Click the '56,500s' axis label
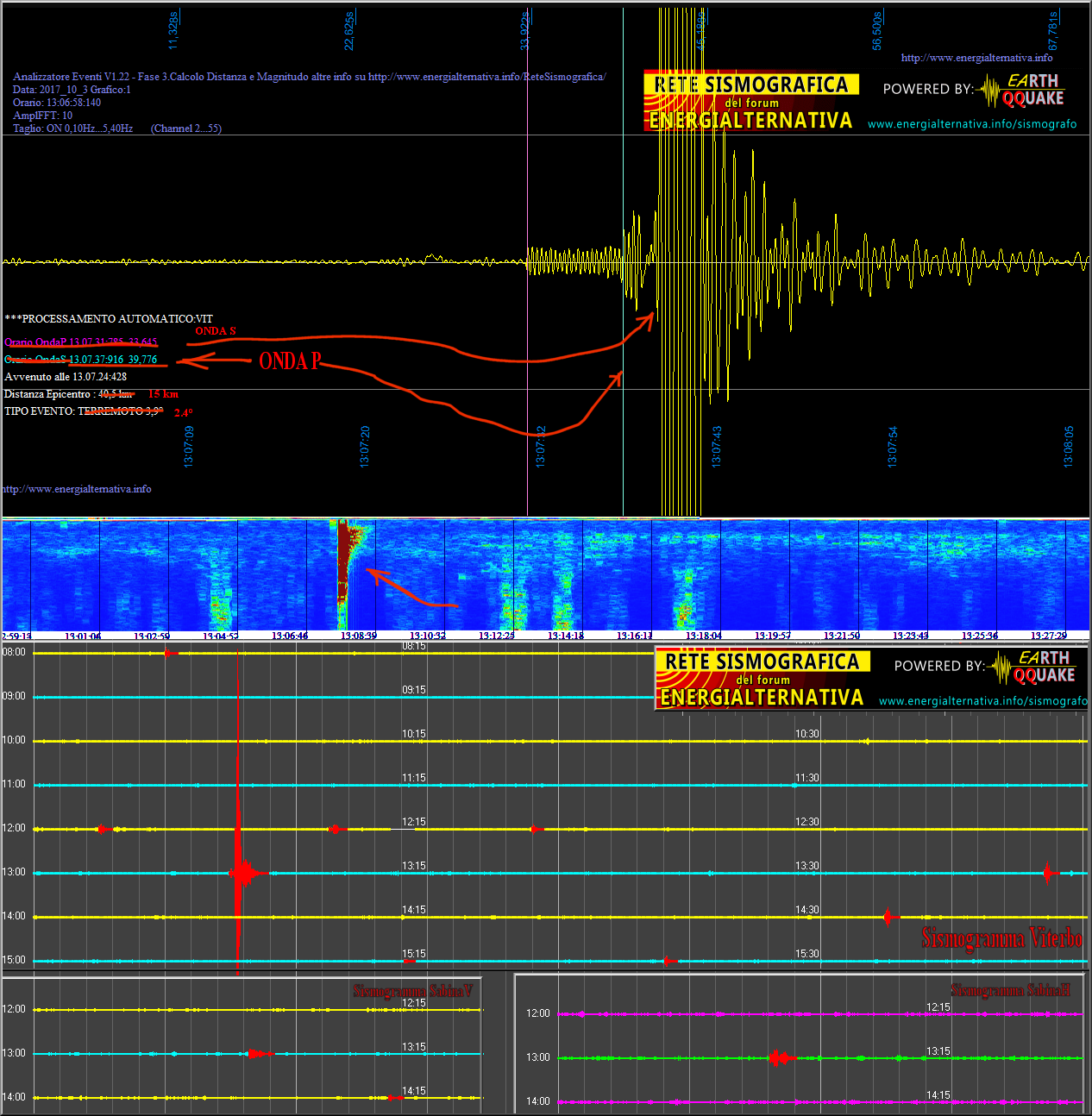The image size is (1092, 1116). [x=877, y=30]
